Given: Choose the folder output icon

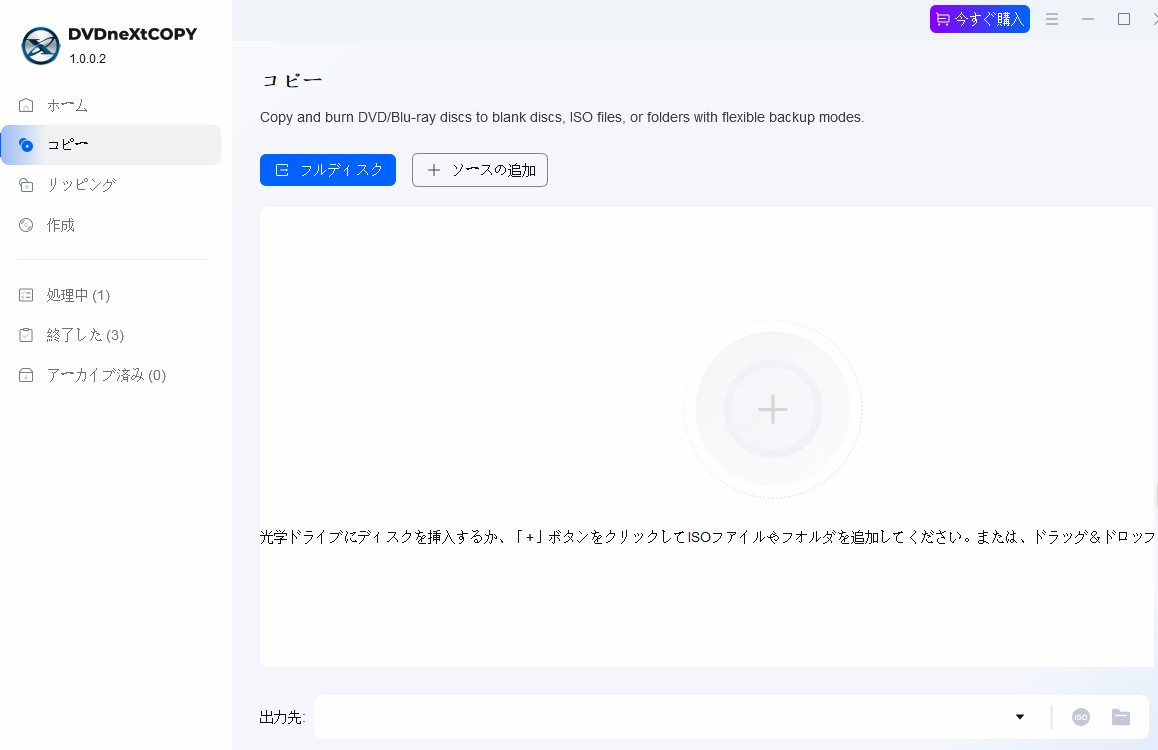Looking at the screenshot, I should tap(1120, 717).
